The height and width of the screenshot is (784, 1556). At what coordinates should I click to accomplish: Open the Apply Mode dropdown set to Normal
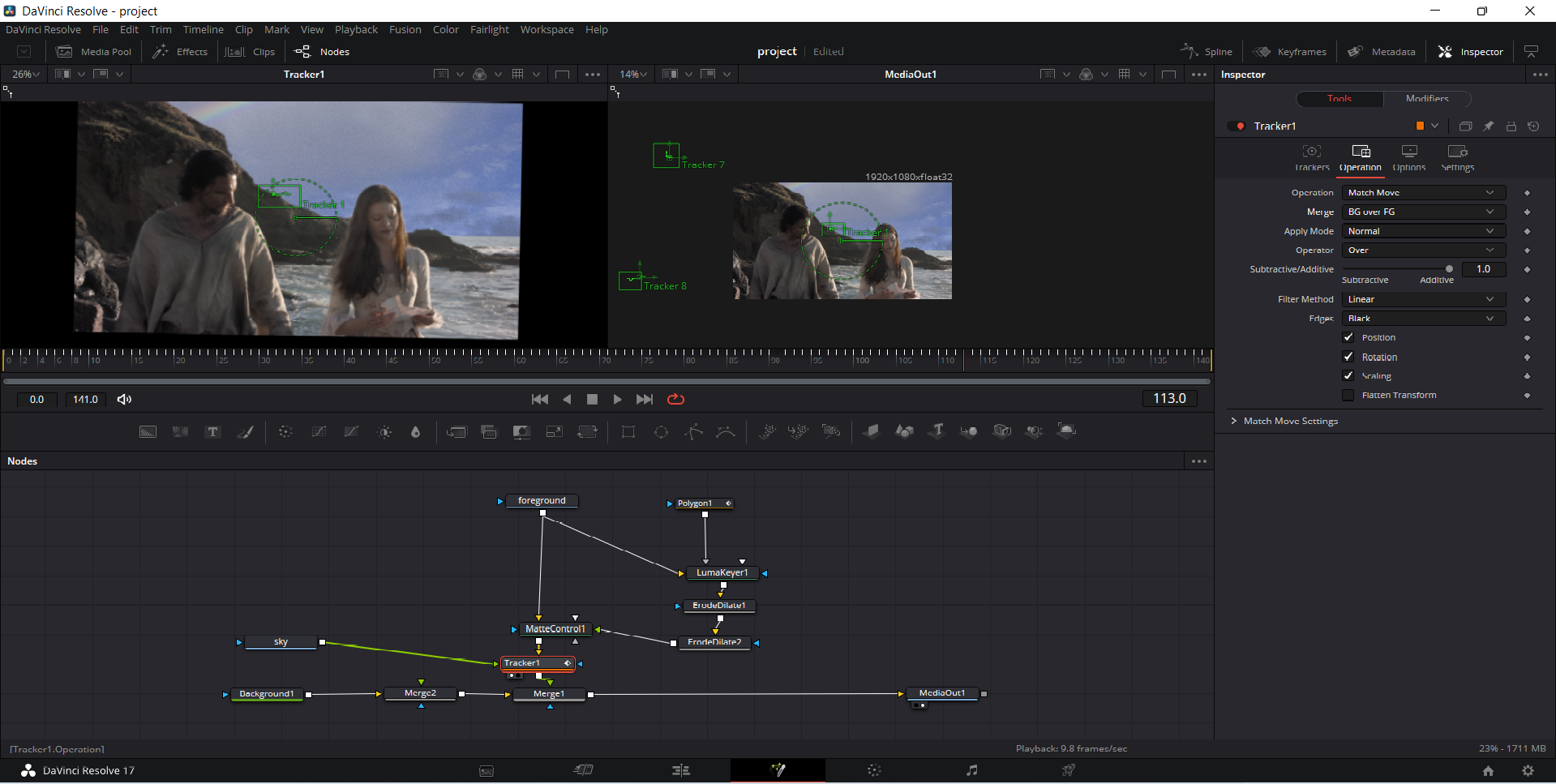coord(1423,231)
